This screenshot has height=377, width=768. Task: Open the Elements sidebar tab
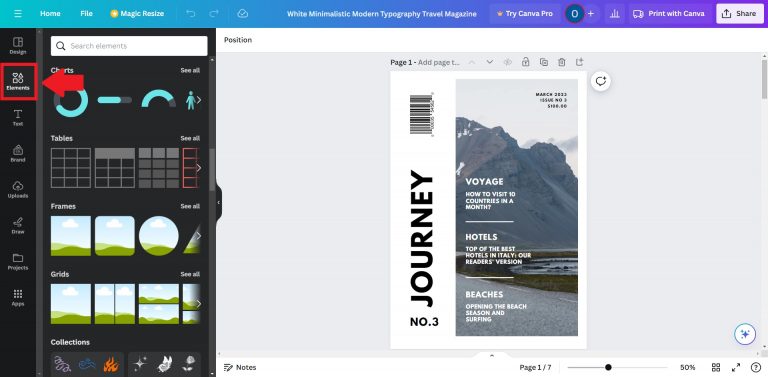(18, 82)
